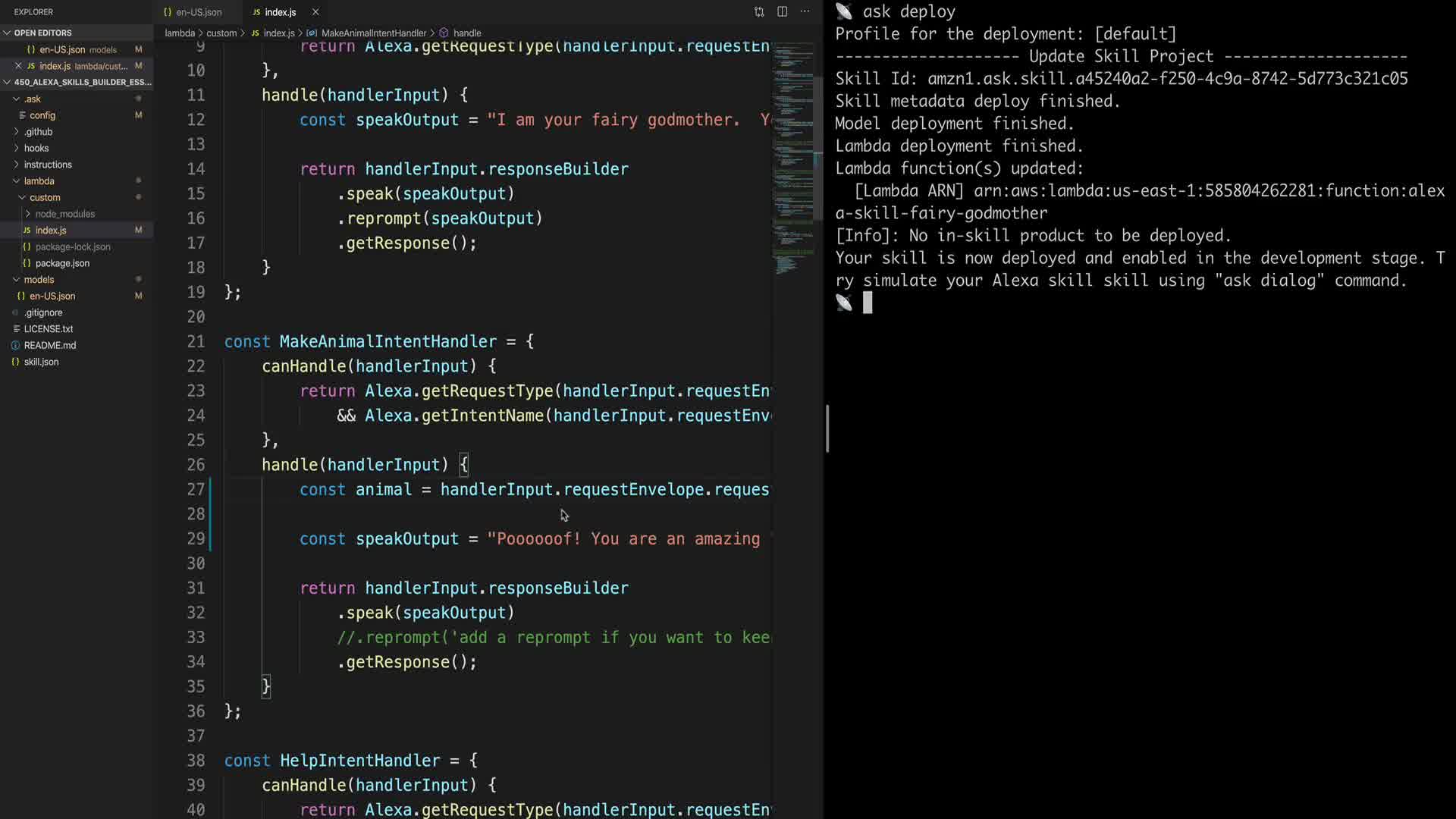The image size is (1456, 819).
Task: Click the handle method breadcrumb icon
Action: (444, 33)
